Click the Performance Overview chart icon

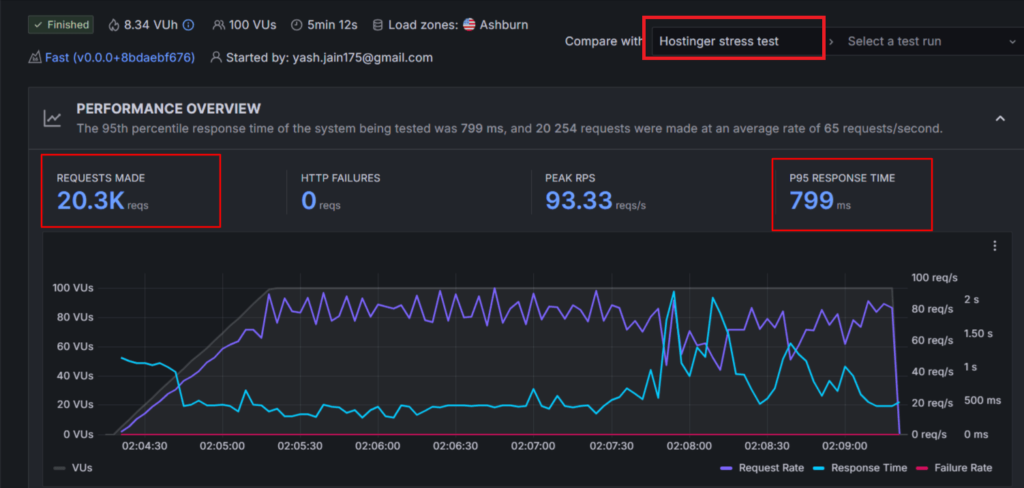(52, 119)
